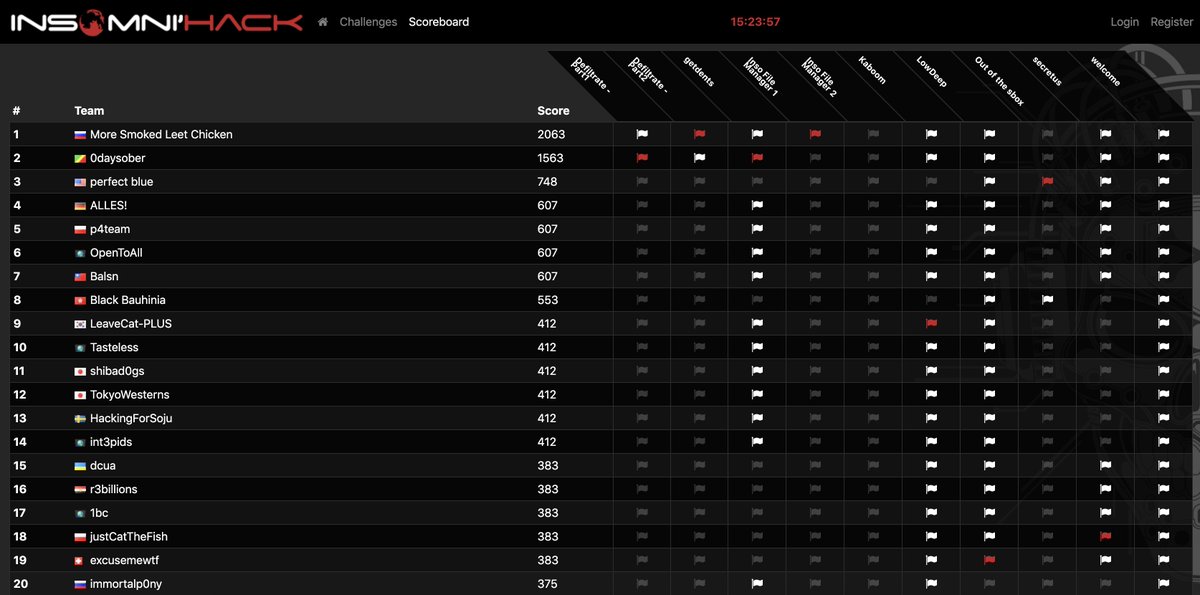Click More Smoked Leet Chicken's red Defiltrate Part2 flag

[x=699, y=134]
